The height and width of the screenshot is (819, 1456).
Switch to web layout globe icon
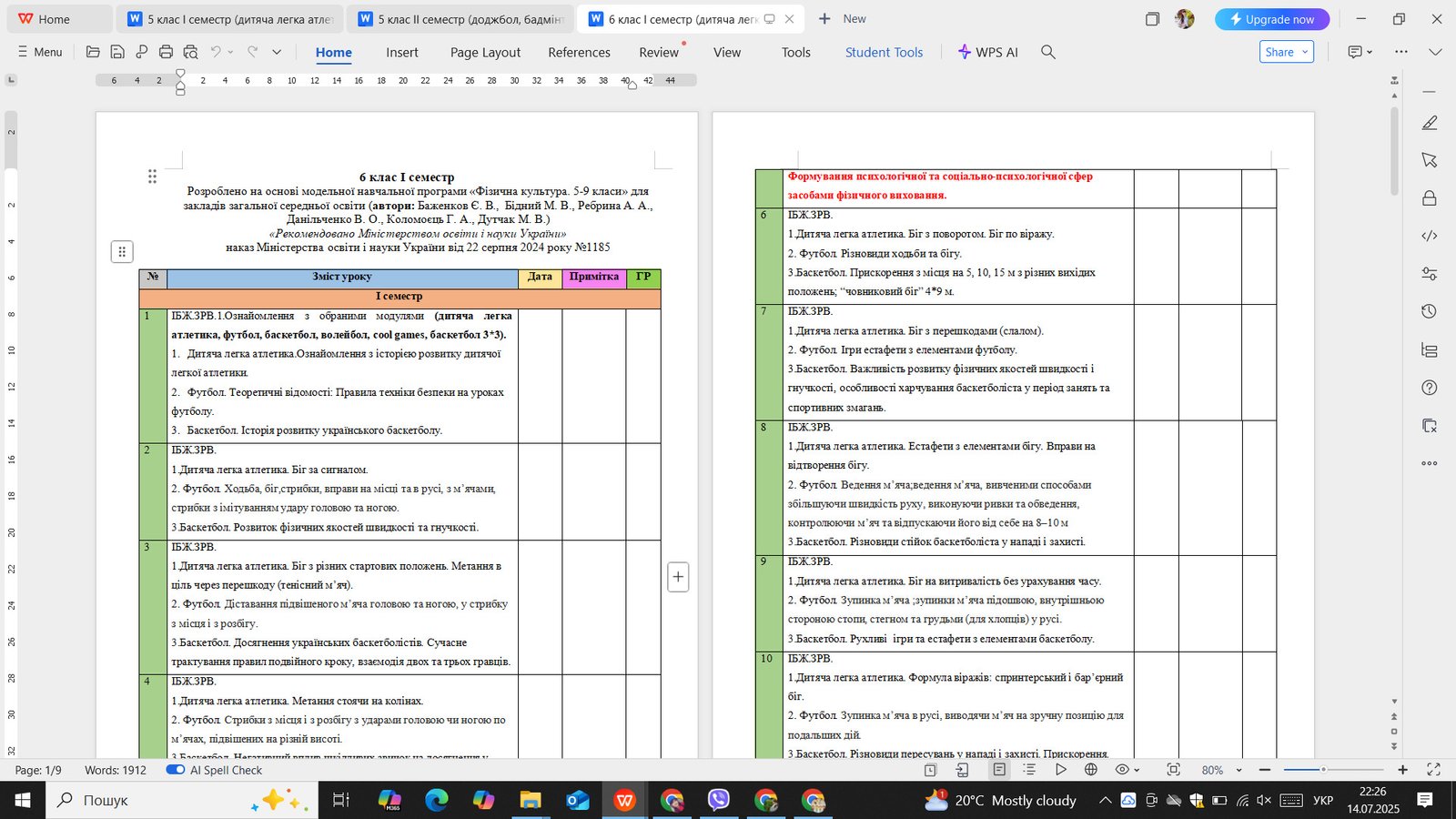pyautogui.click(x=1091, y=770)
